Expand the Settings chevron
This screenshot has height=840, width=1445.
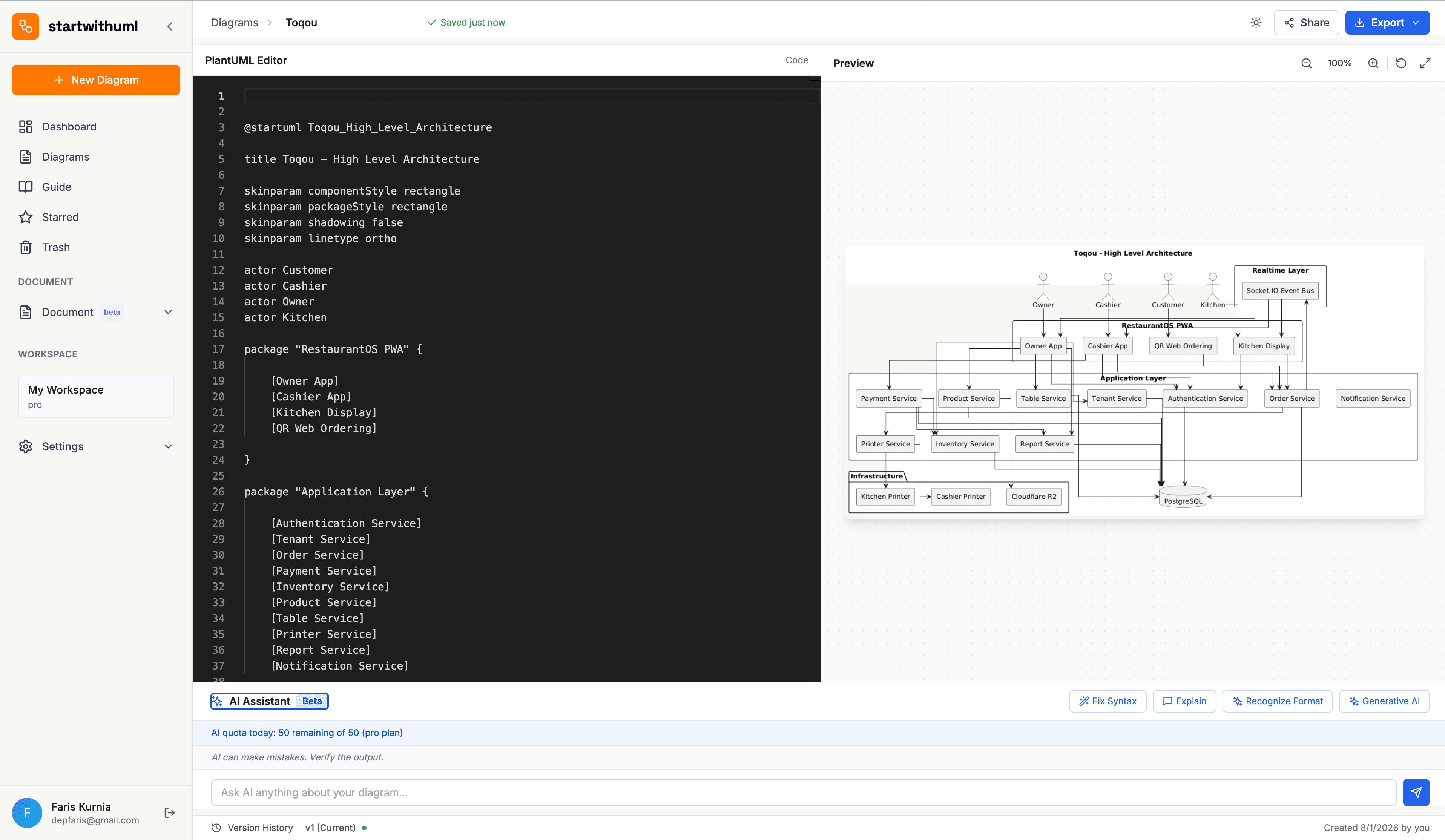point(168,446)
